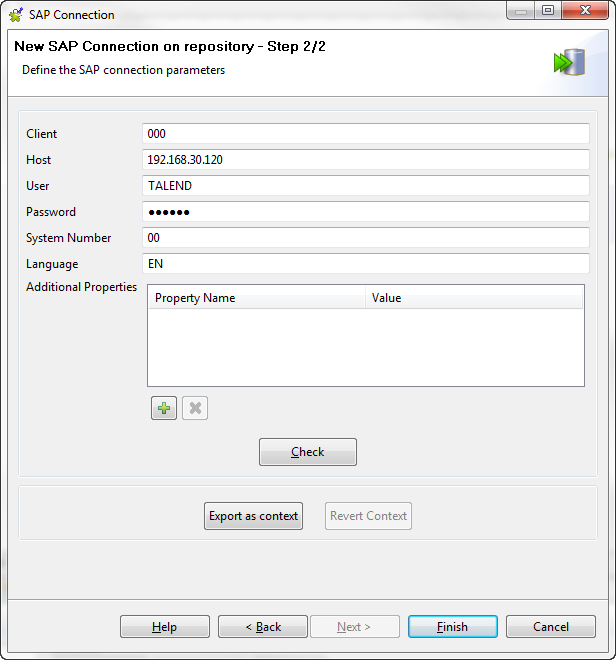Click the database wizard banner icon
616x660 pixels.
pos(569,62)
